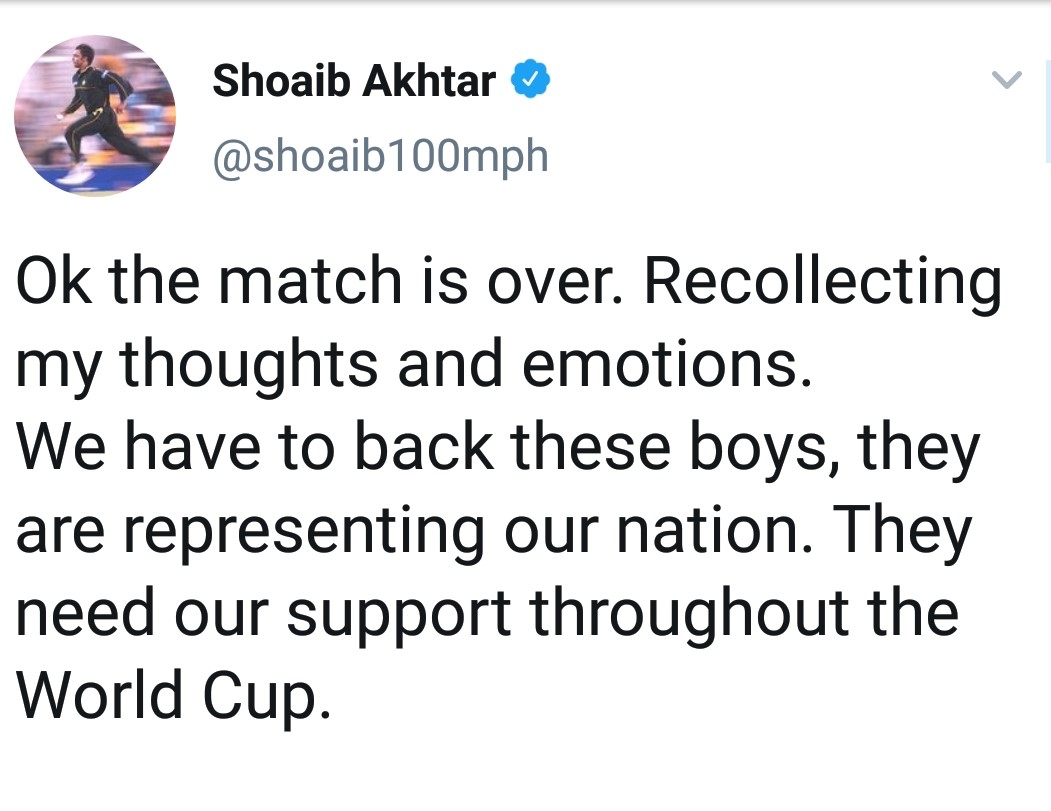Open Shoaib Akhtar's profile picture
This screenshot has height=811, width=1051.
tap(95, 115)
